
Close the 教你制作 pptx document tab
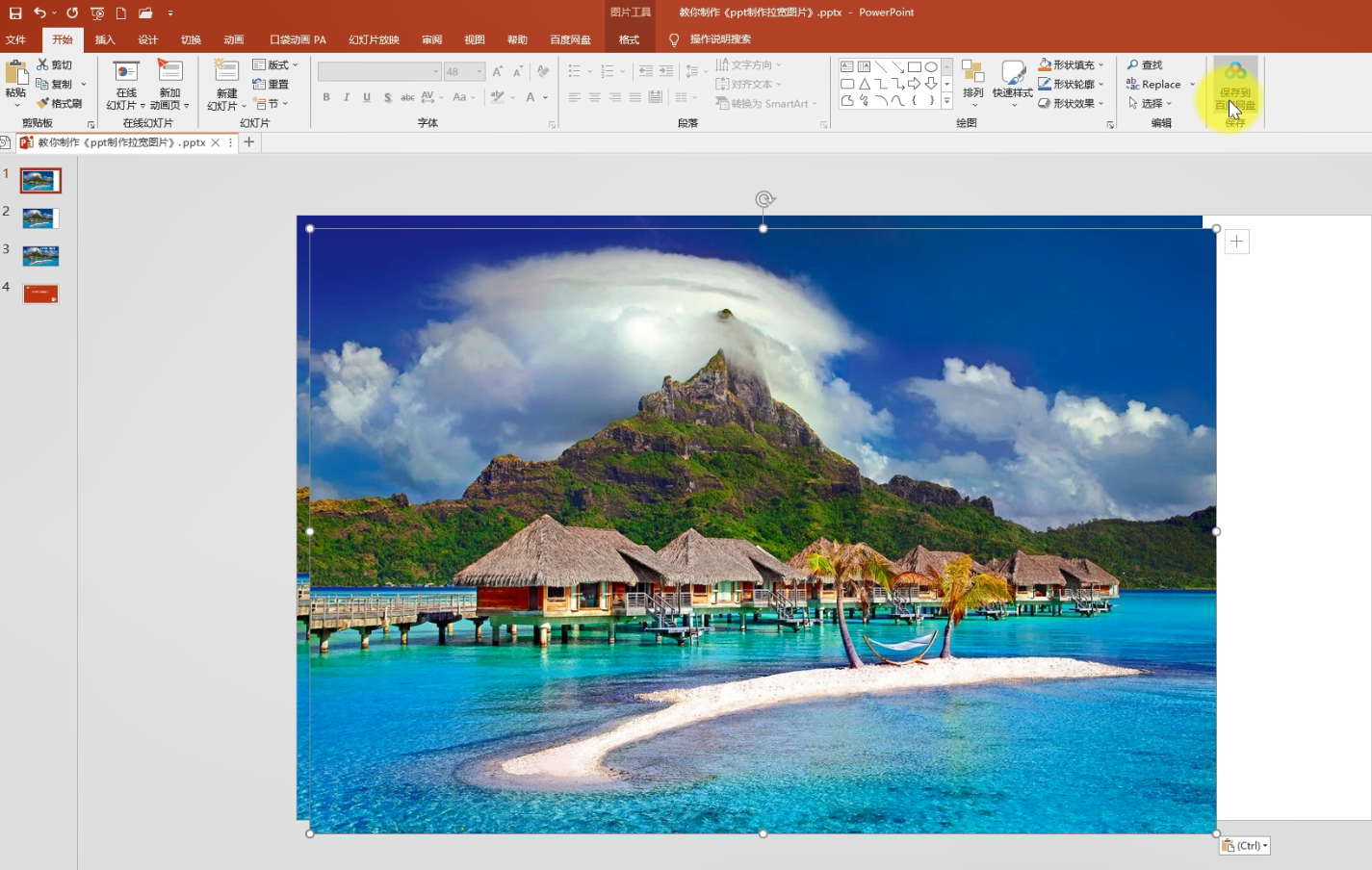point(216,142)
